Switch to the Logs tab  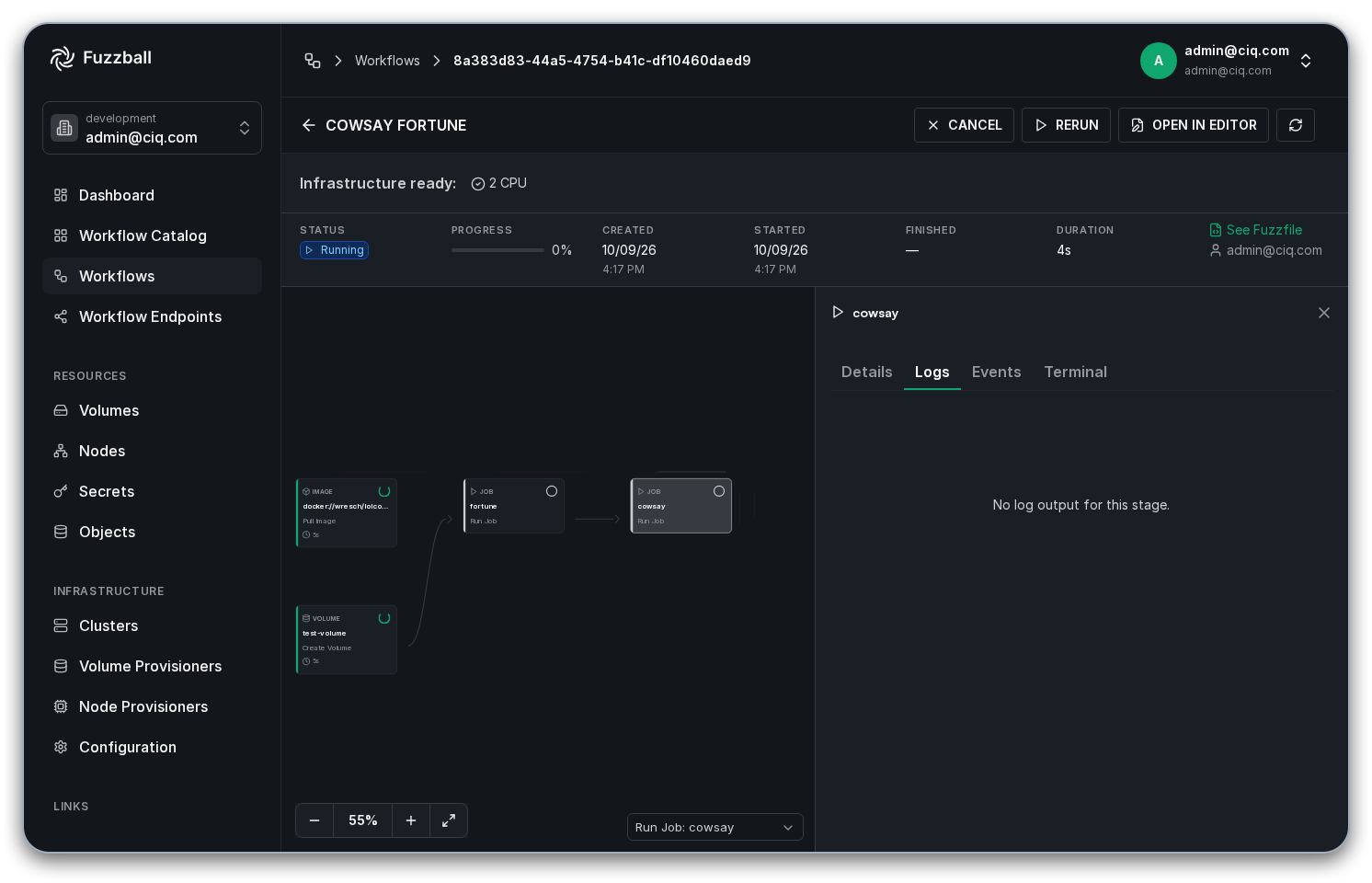click(932, 372)
